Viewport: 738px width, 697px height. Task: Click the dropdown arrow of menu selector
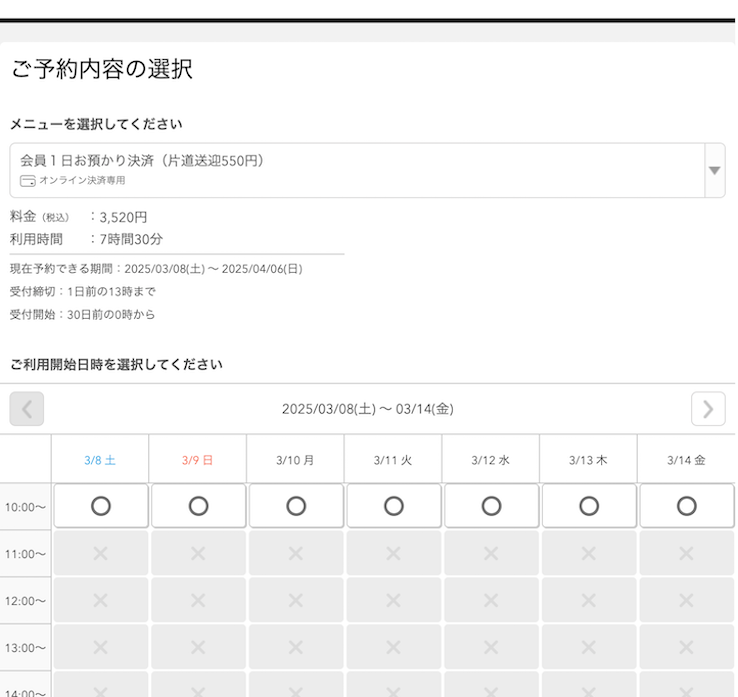coord(714,170)
